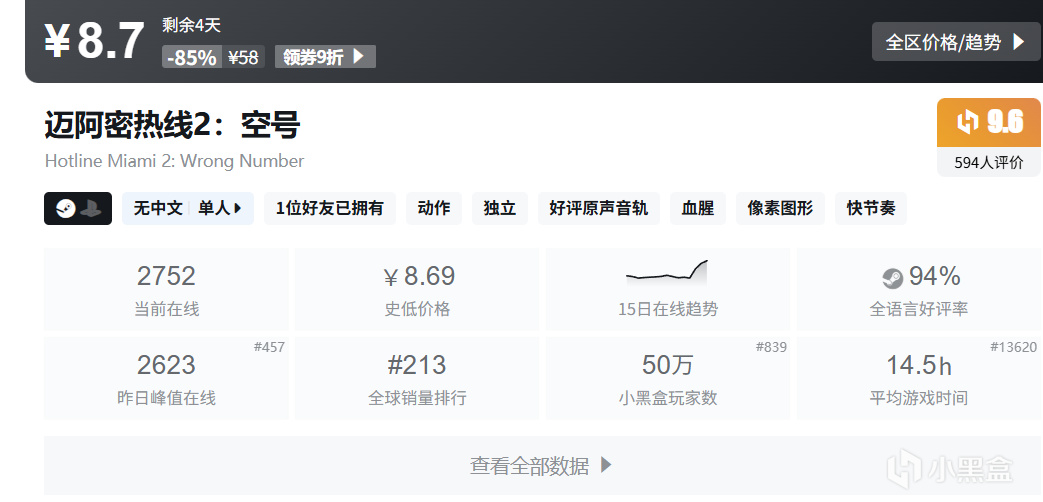The image size is (1043, 502).
Task: Click the PlayStation platform icon
Action: coord(90,209)
